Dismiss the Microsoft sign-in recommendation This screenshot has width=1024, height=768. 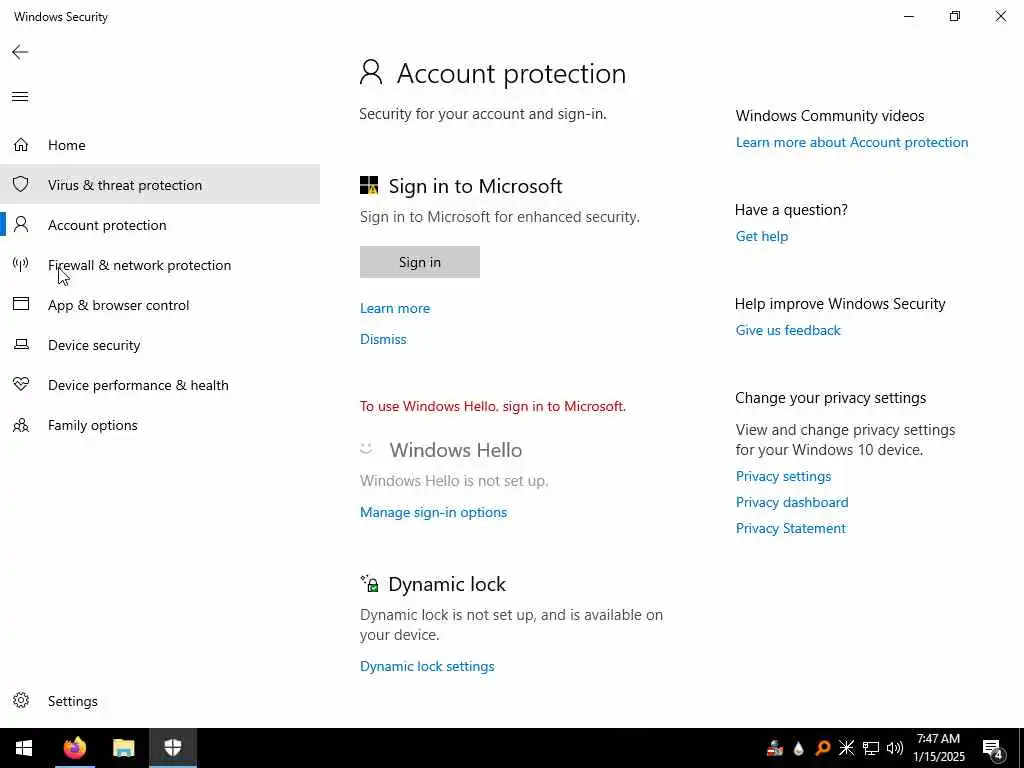click(383, 339)
